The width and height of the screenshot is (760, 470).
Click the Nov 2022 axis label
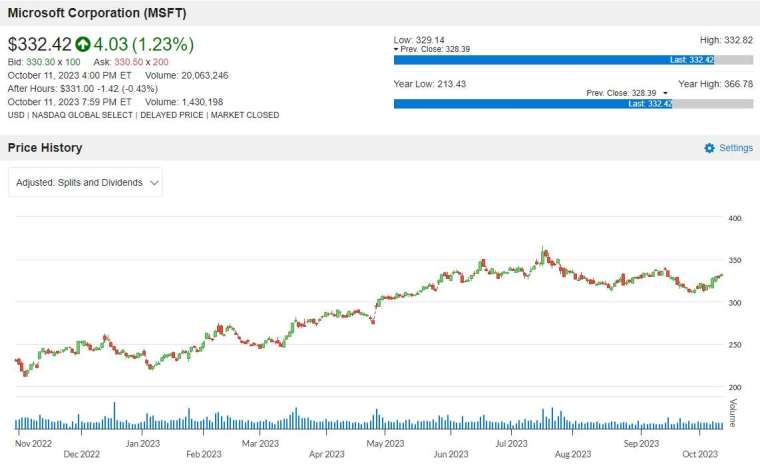33,443
